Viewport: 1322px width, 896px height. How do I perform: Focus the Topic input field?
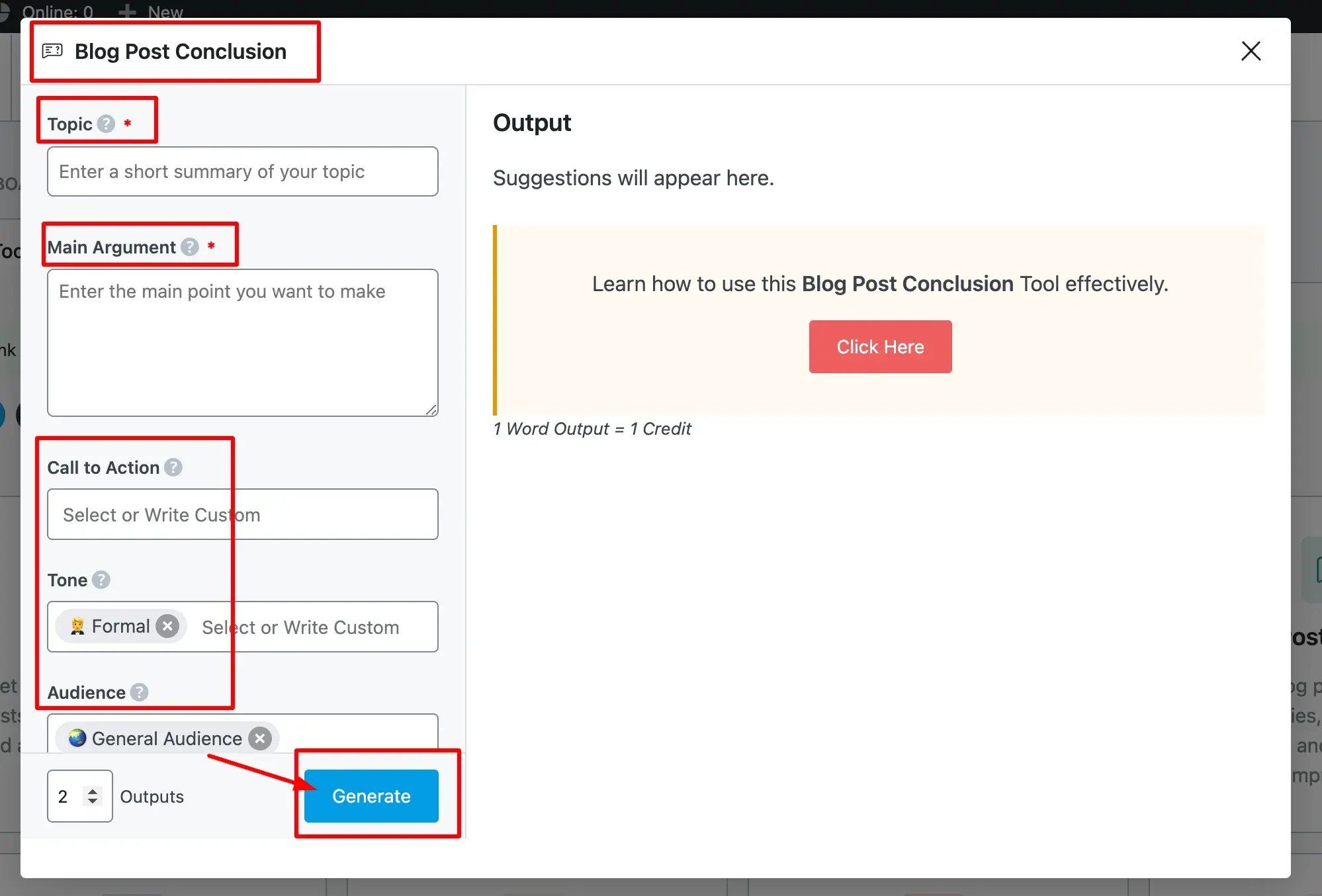pyautogui.click(x=243, y=171)
